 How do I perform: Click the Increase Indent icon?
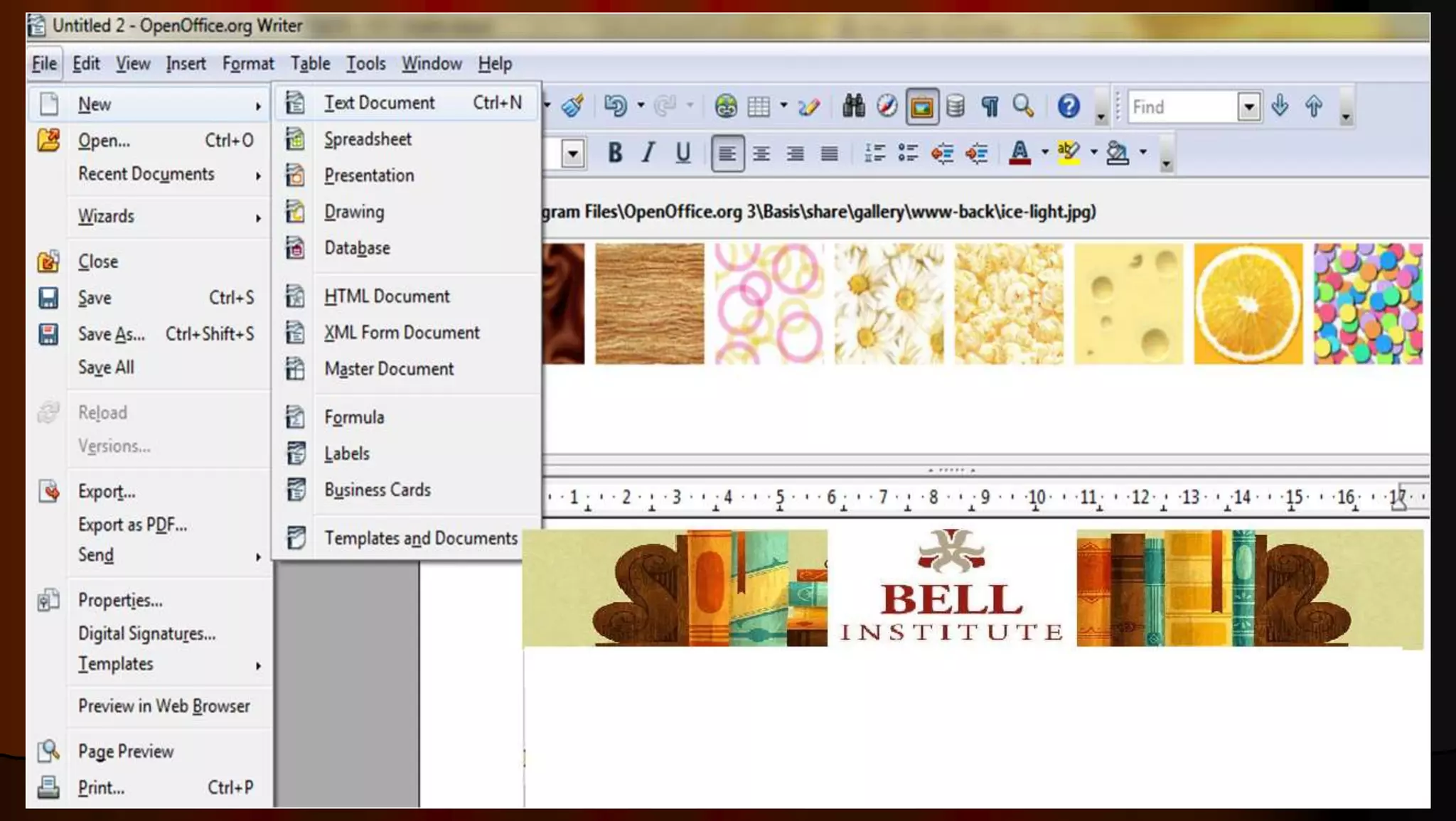[977, 153]
